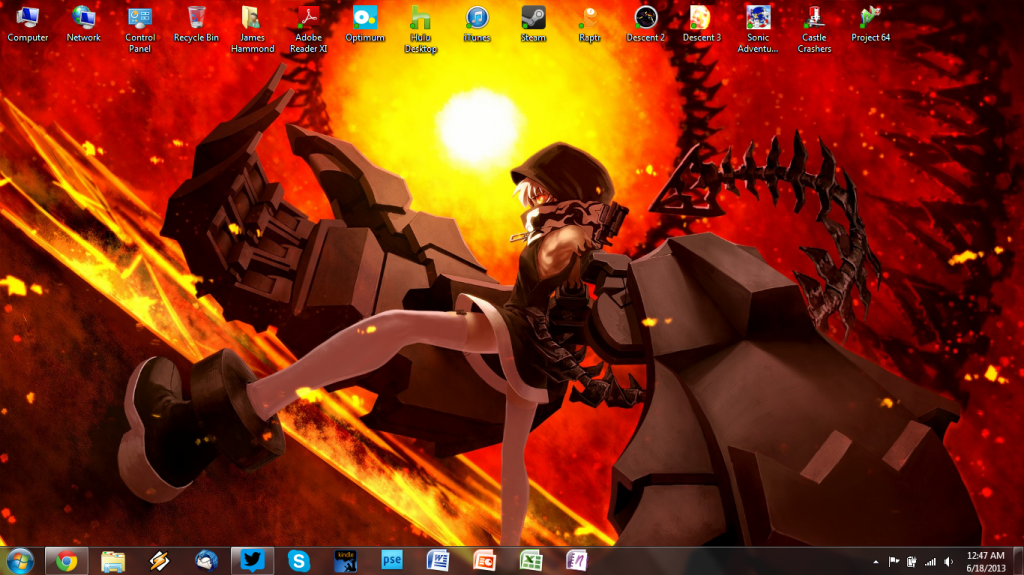This screenshot has height=575, width=1024.
Task: Select the iTunes desktop shortcut
Action: point(477,25)
